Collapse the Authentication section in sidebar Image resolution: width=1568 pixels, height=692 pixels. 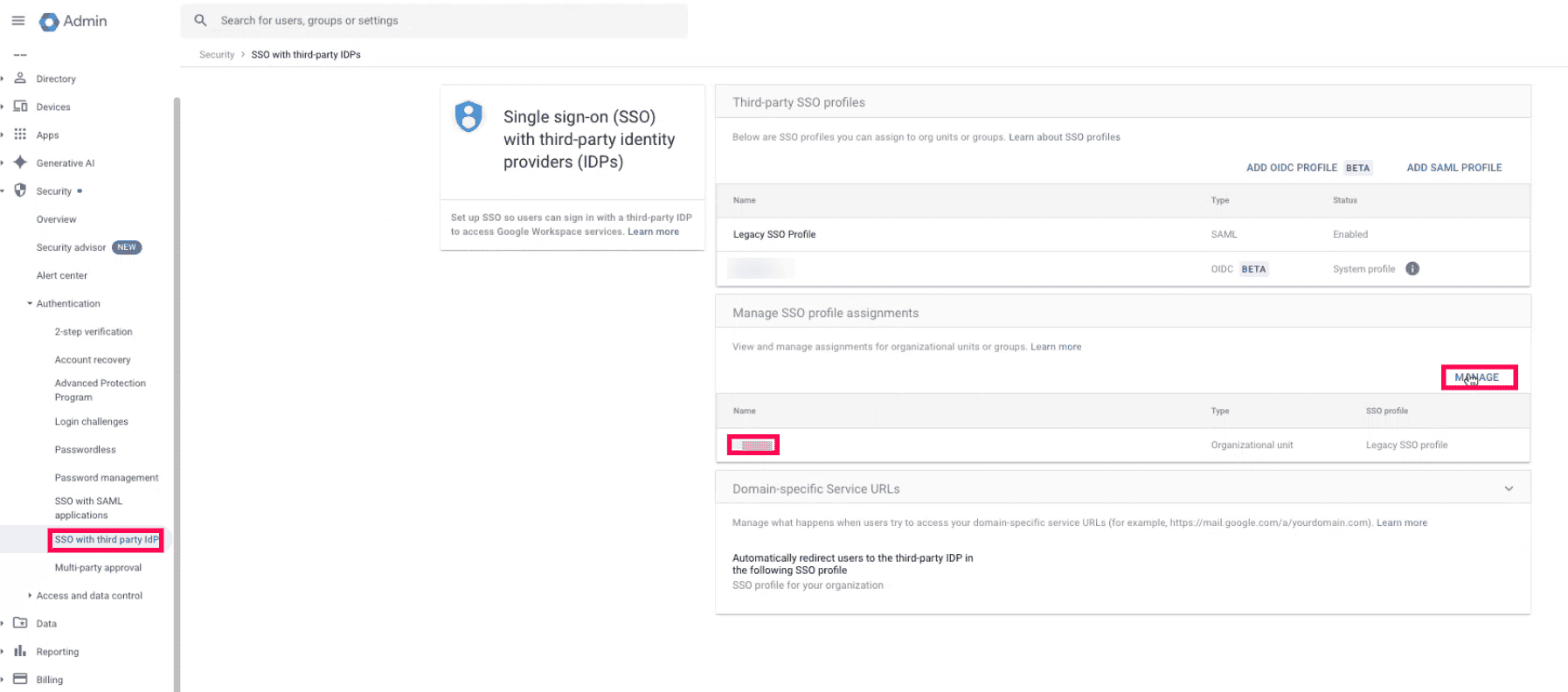pyautogui.click(x=30, y=303)
